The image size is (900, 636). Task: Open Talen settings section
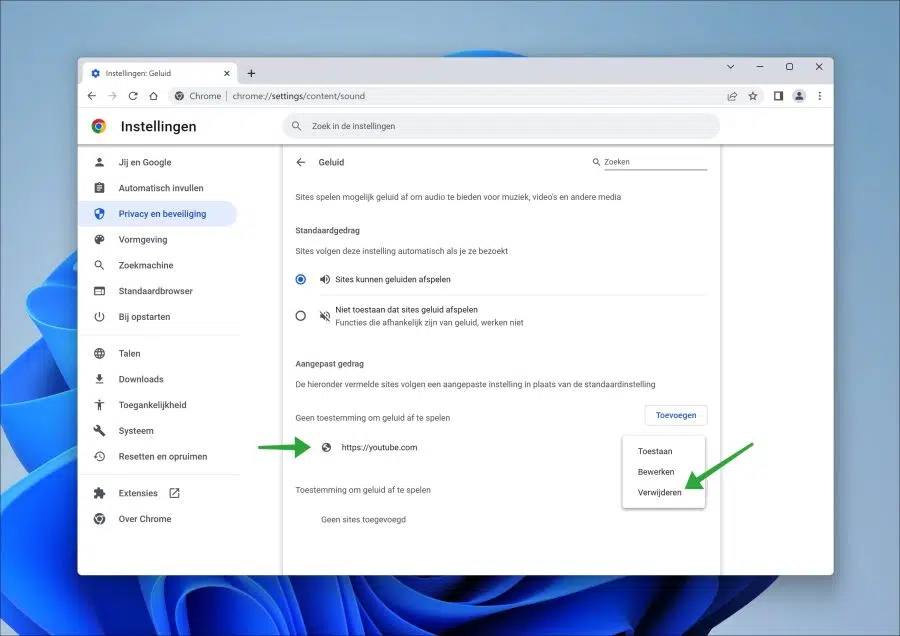coord(158,354)
